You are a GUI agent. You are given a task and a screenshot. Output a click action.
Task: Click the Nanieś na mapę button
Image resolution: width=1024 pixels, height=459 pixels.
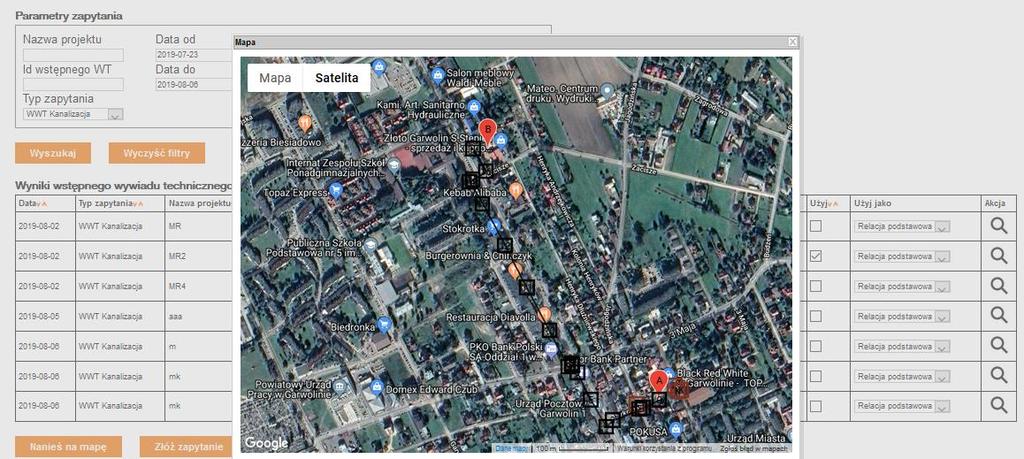point(68,447)
